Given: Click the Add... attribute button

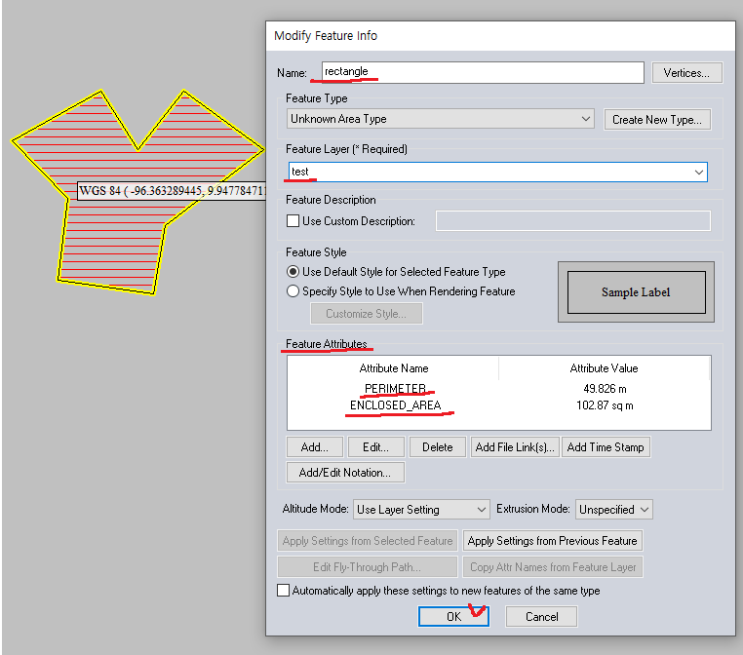Looking at the screenshot, I should click(x=315, y=447).
